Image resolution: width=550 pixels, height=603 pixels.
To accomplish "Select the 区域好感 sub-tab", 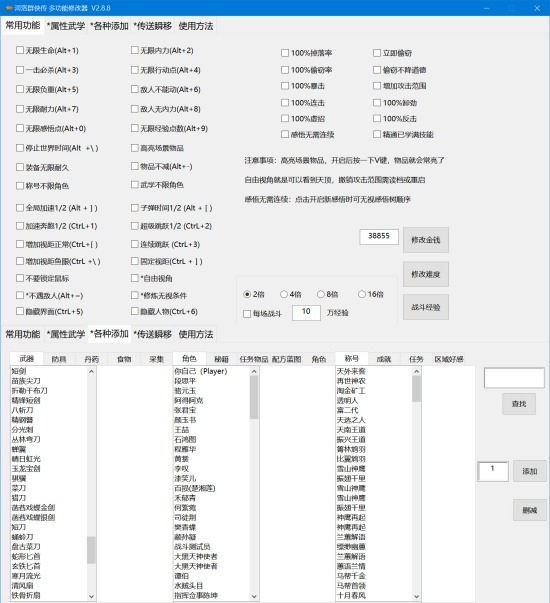I will pyautogui.click(x=449, y=359).
